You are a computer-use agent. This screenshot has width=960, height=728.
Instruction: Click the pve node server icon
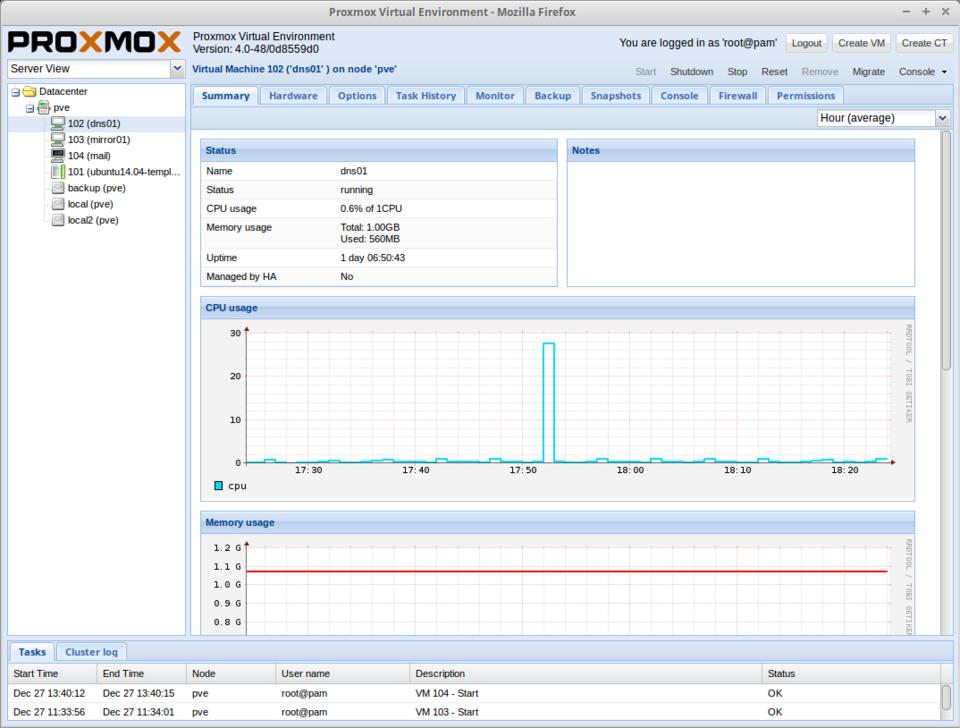point(43,108)
